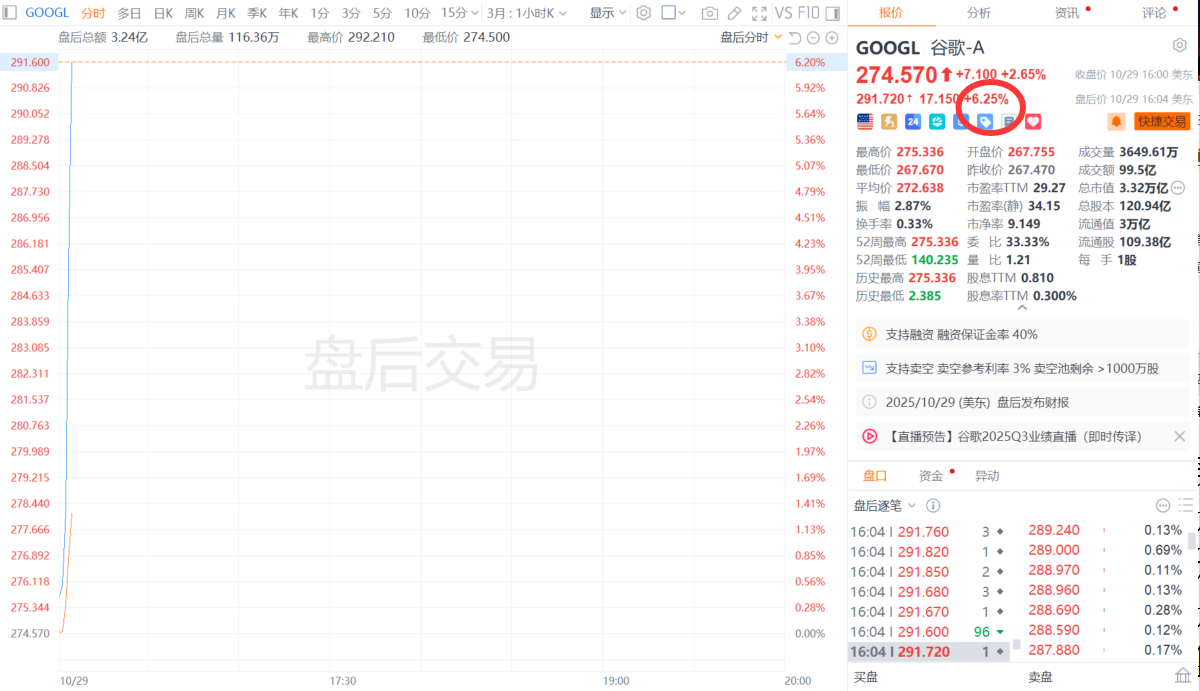Screen dimensions: 1200x691
Task: Toggle the chart layout square box
Action: 669,13
